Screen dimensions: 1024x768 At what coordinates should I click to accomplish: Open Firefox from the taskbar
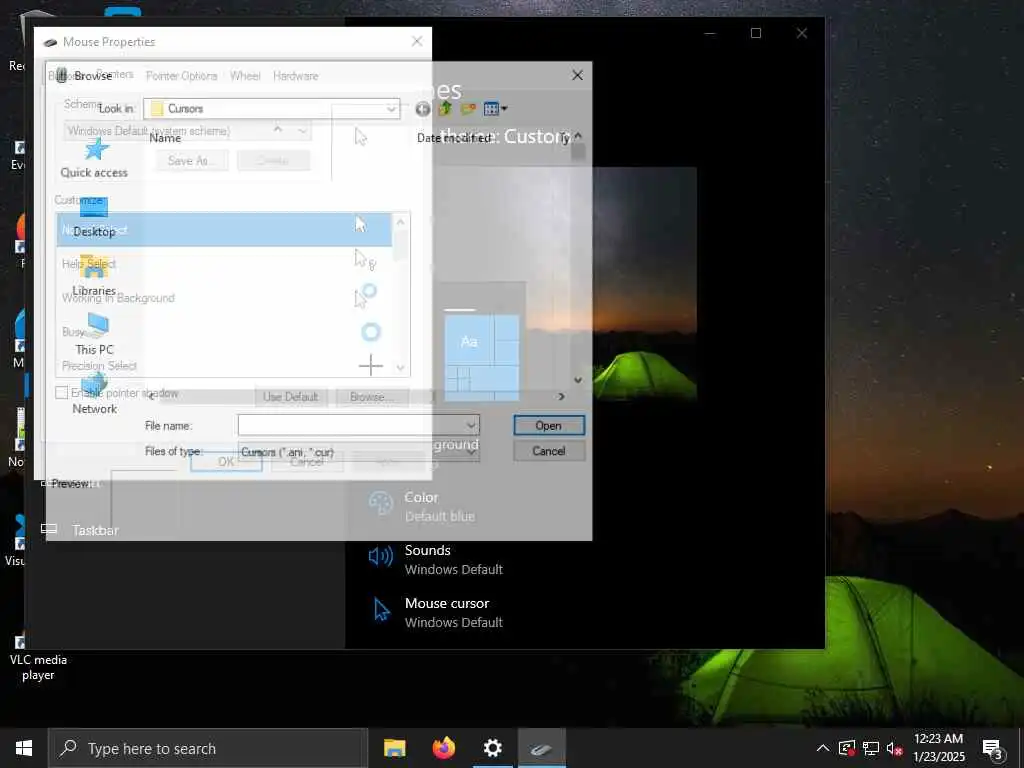[444, 748]
